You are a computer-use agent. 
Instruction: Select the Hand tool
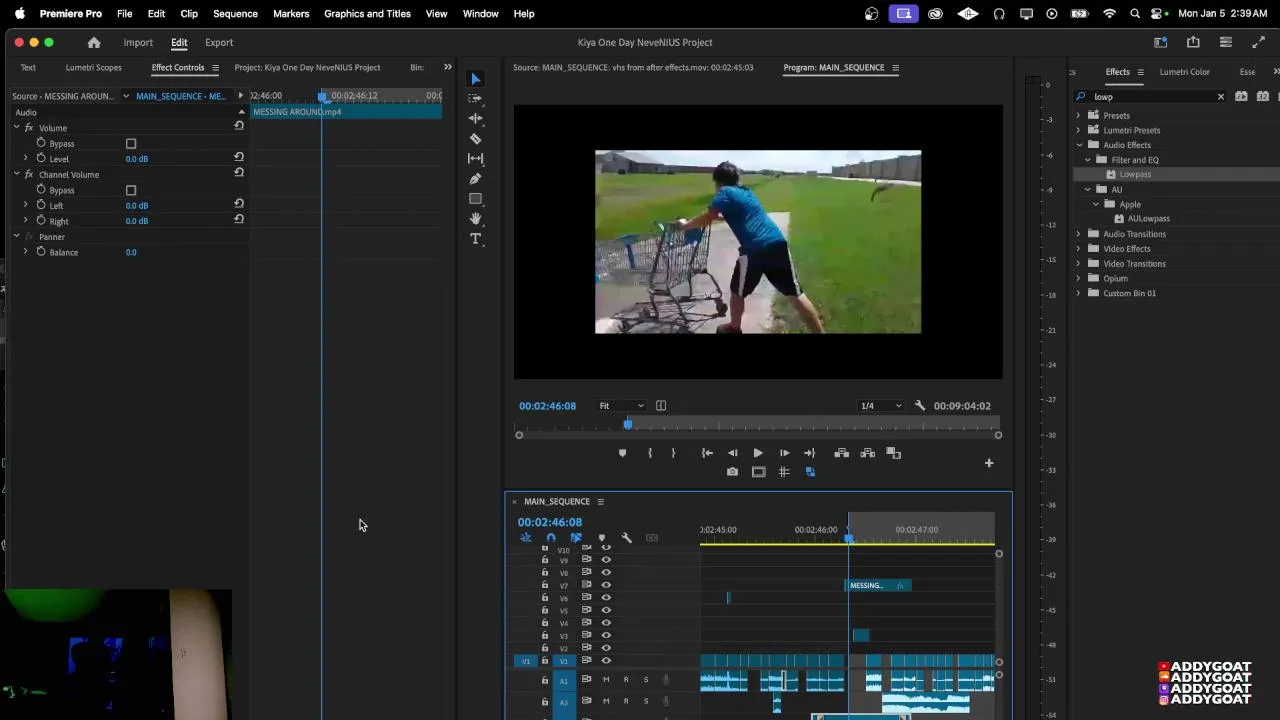click(x=476, y=219)
